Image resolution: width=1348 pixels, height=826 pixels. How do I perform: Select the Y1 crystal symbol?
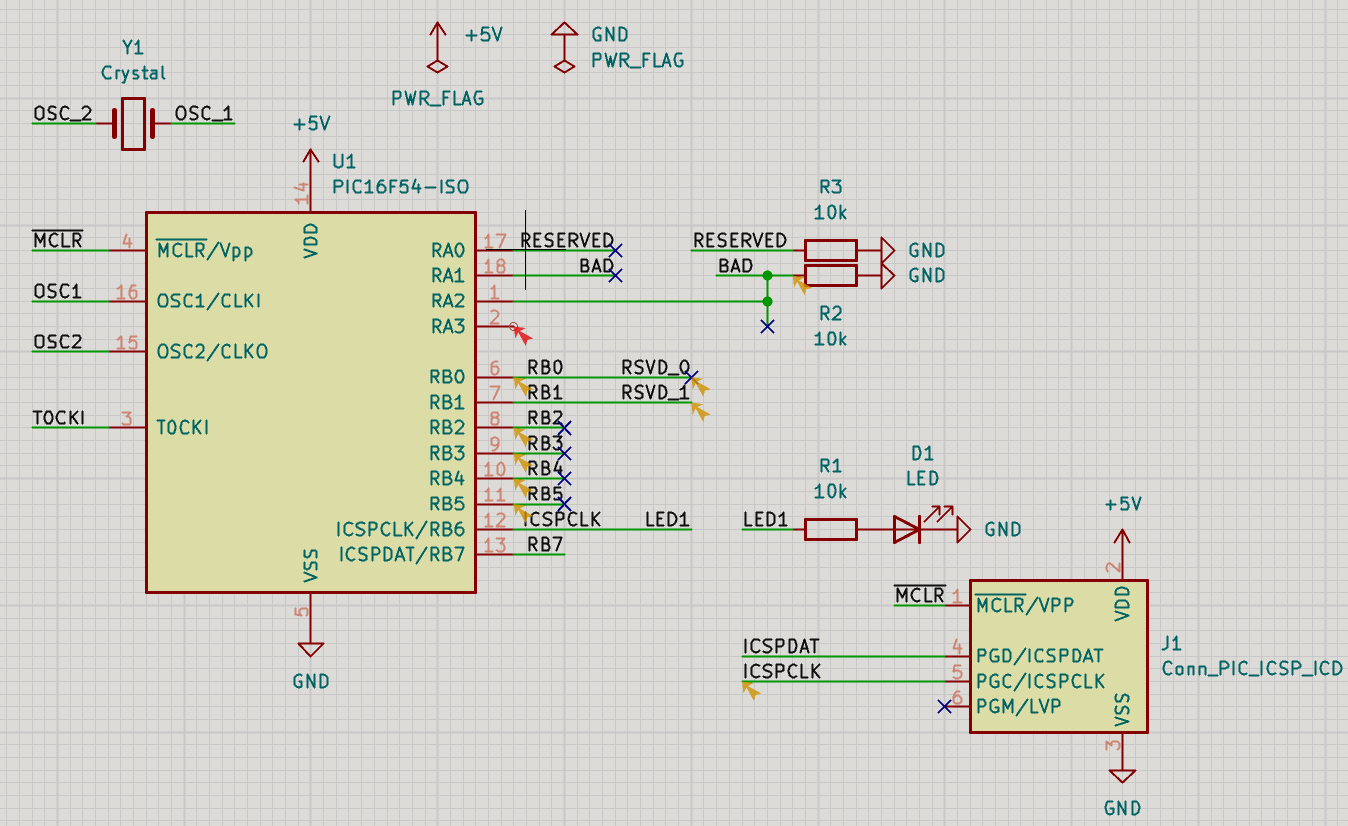pos(133,124)
